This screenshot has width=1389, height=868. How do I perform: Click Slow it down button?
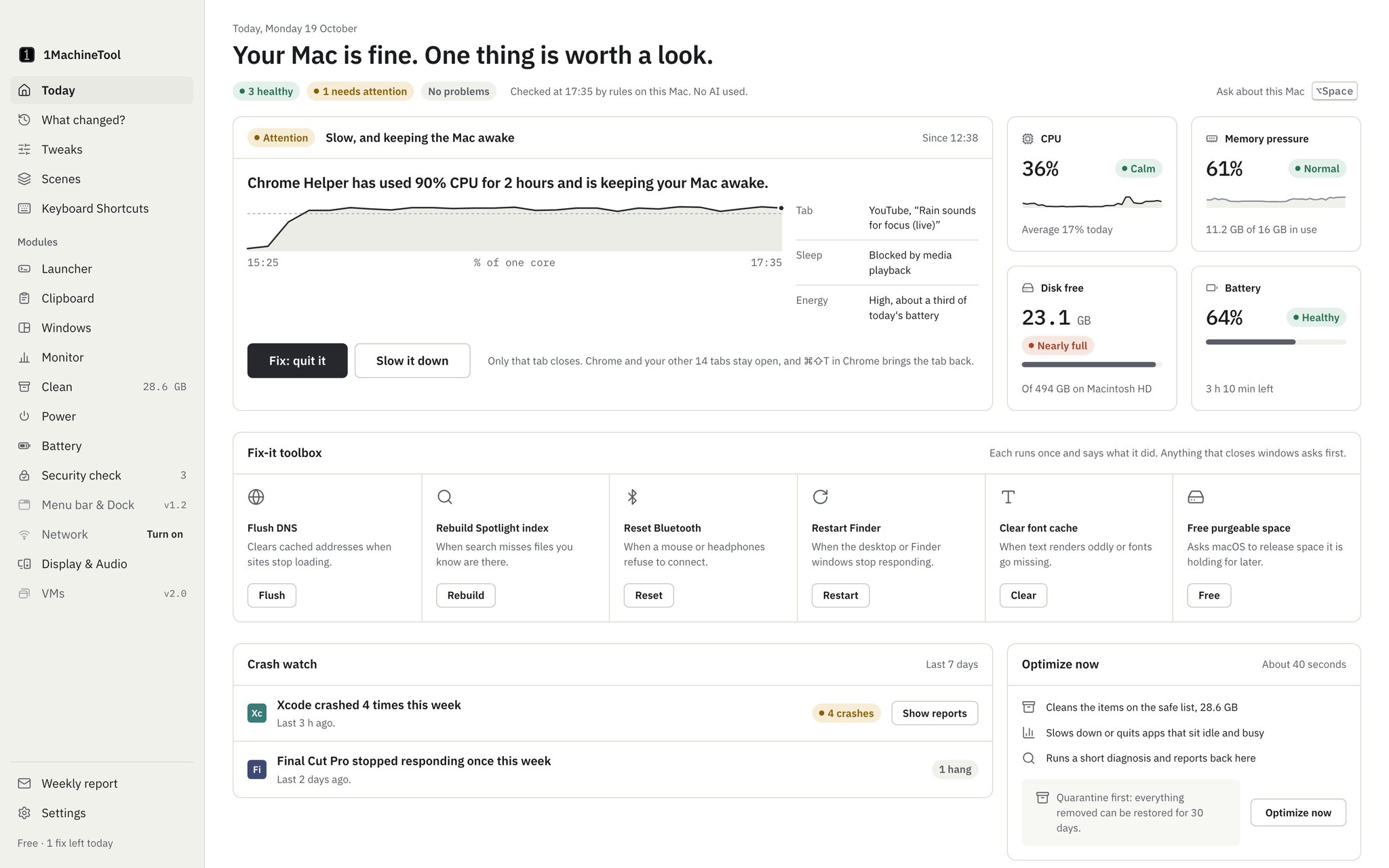[412, 361]
